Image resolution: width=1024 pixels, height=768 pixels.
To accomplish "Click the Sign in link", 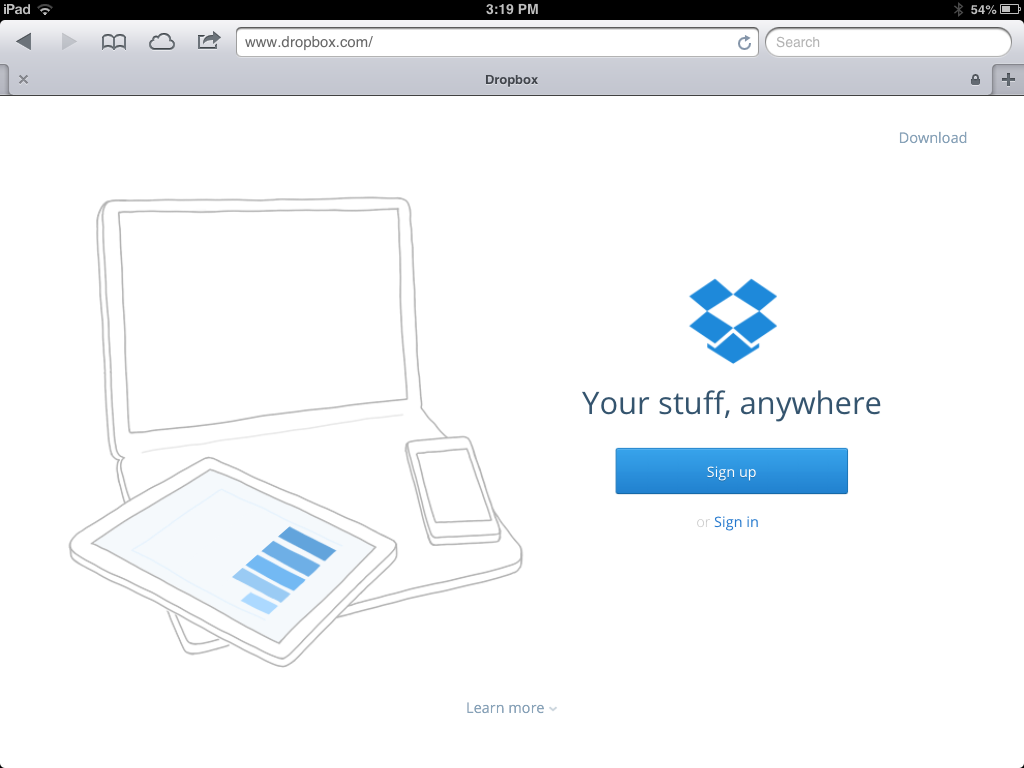I will pos(736,522).
